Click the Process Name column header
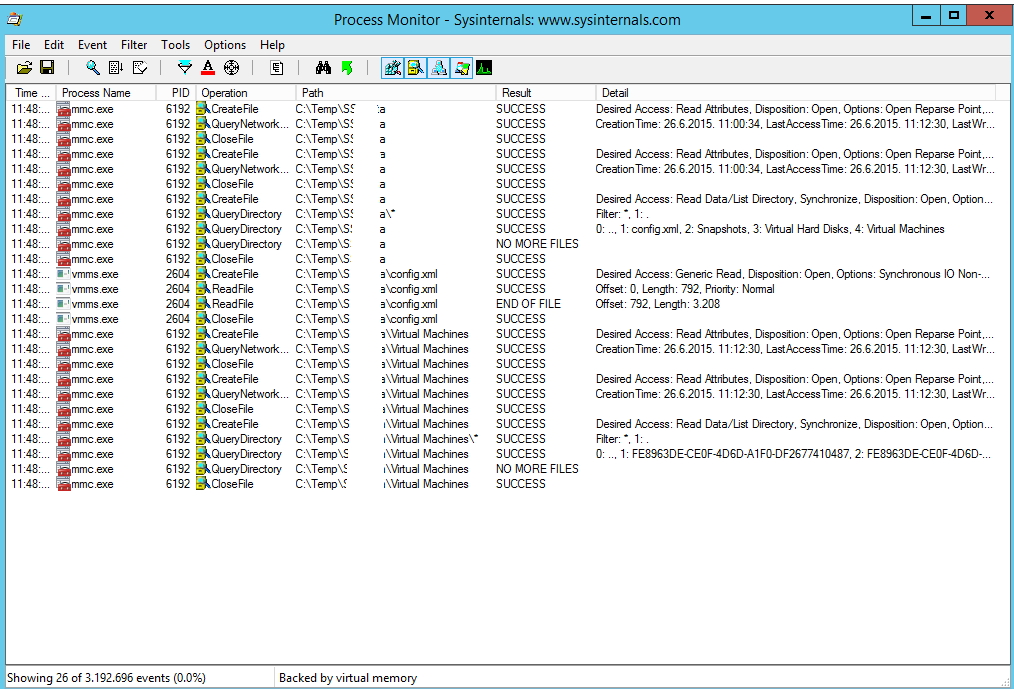Viewport: 1014px width, 689px height. (x=106, y=93)
